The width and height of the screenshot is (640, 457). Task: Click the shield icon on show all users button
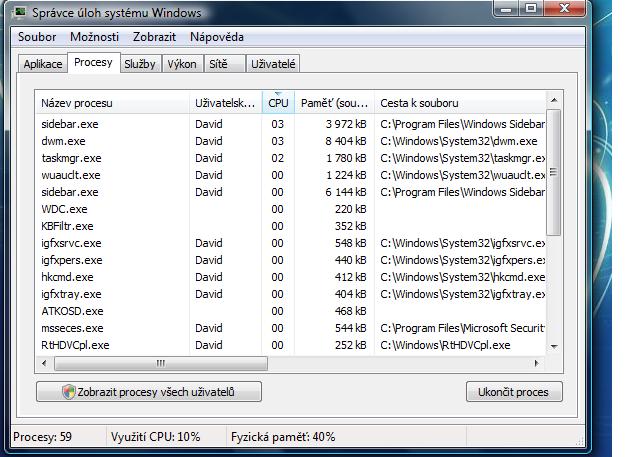click(x=69, y=392)
